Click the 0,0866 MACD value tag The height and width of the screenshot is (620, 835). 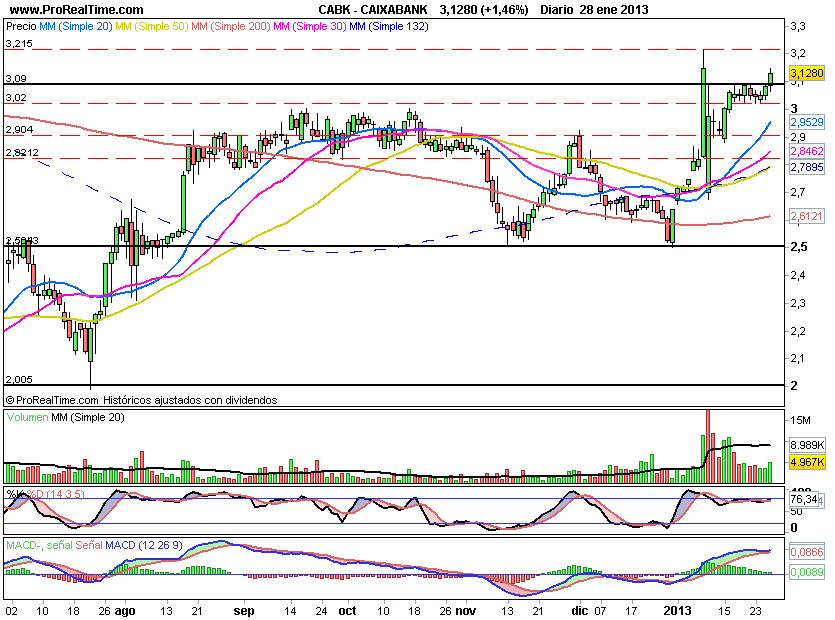tap(807, 552)
